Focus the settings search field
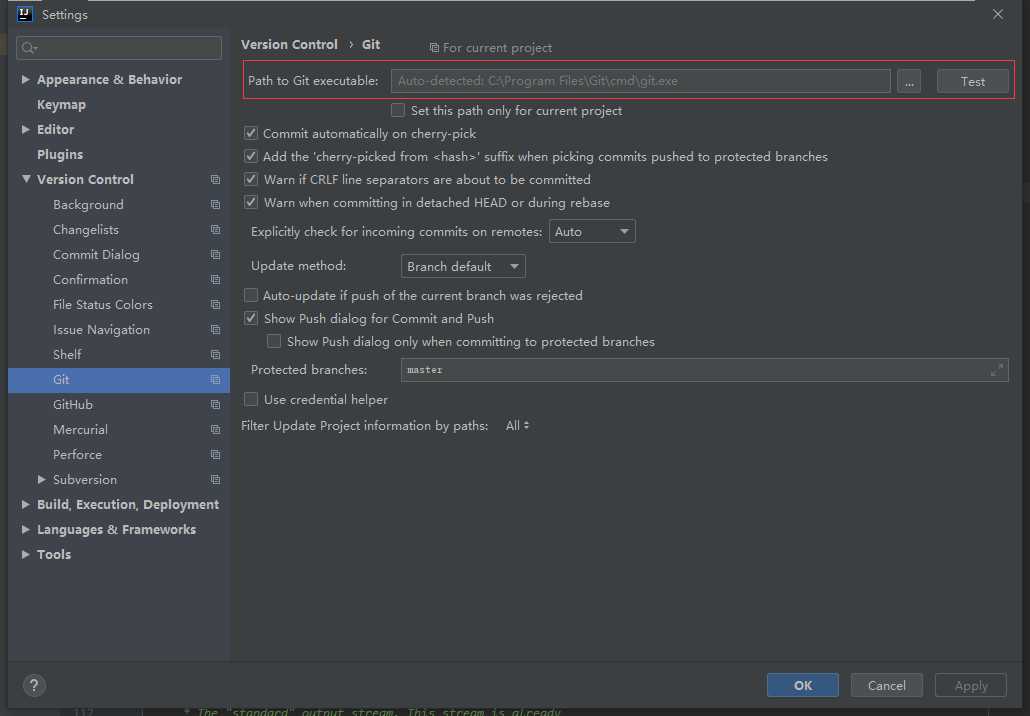Image resolution: width=1030 pixels, height=716 pixels. [119, 48]
